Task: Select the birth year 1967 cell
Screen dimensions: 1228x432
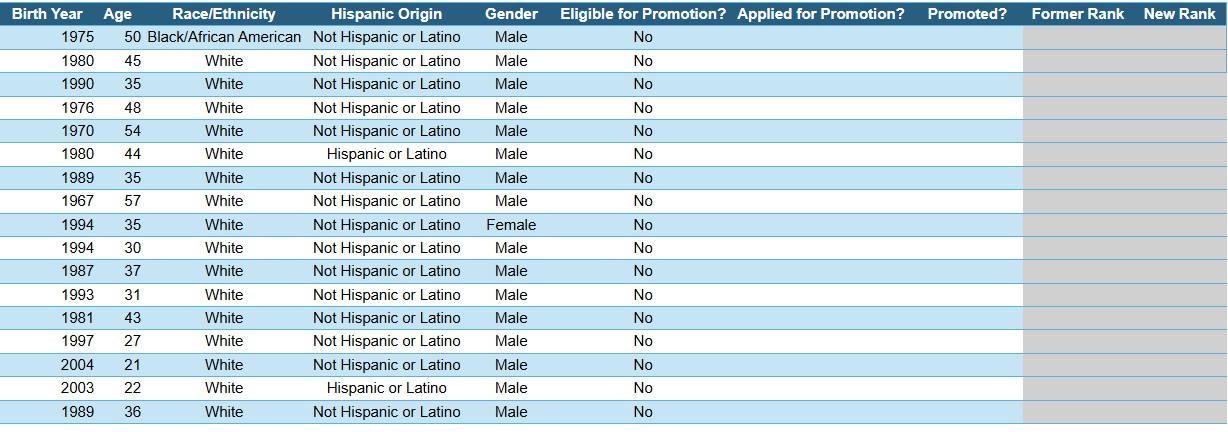Action: point(77,201)
